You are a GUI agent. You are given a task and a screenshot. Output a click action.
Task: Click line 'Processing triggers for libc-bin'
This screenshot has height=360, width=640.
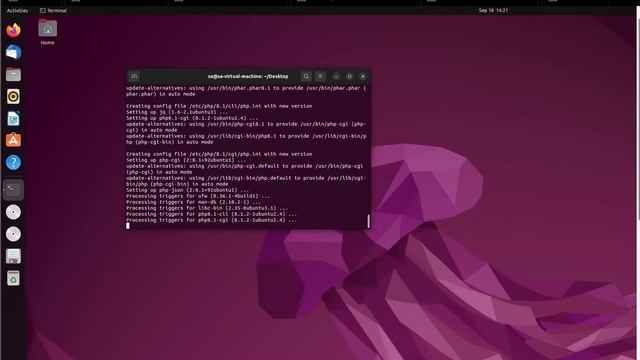[x=207, y=208]
